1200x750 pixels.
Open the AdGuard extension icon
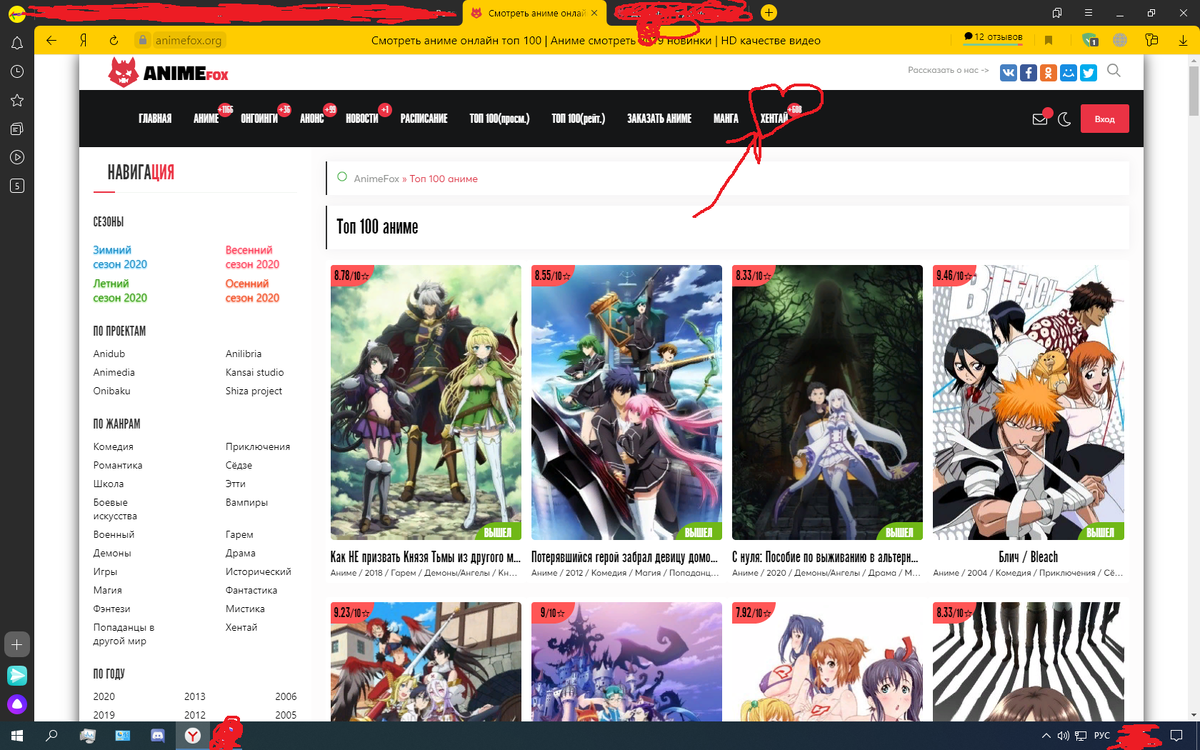[1089, 40]
